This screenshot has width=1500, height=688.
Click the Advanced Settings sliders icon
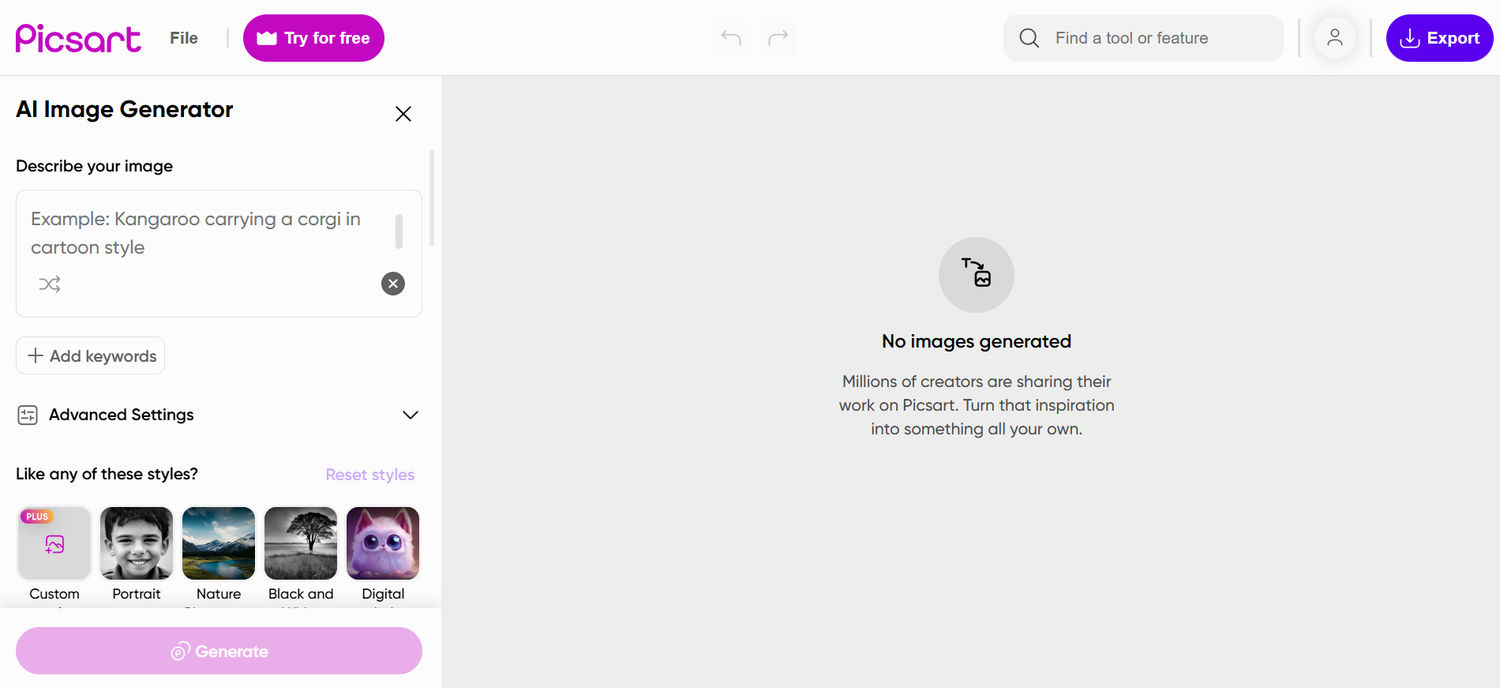pyautogui.click(x=28, y=415)
